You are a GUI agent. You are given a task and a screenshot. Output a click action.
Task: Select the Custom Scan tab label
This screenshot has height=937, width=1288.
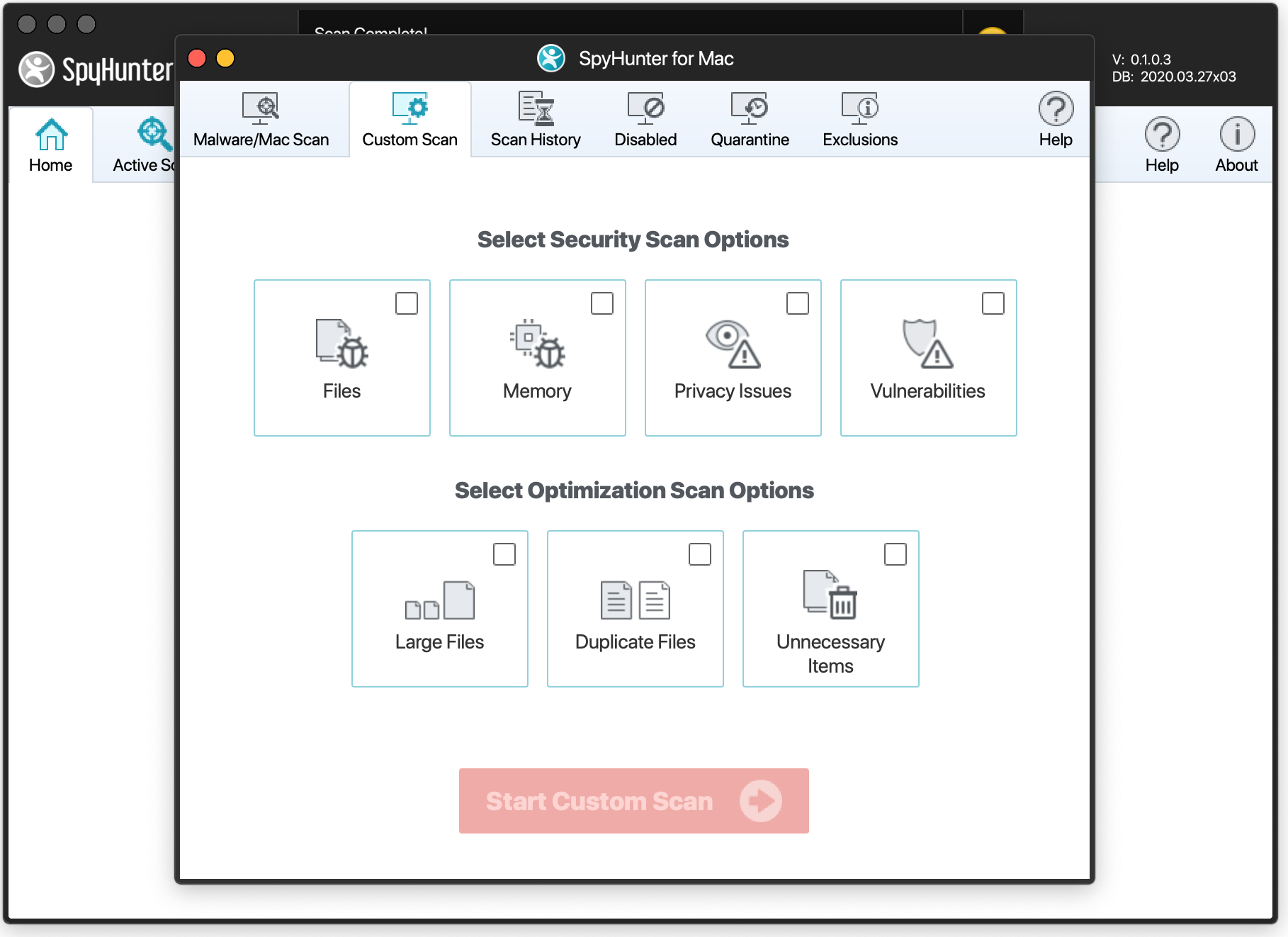point(410,140)
